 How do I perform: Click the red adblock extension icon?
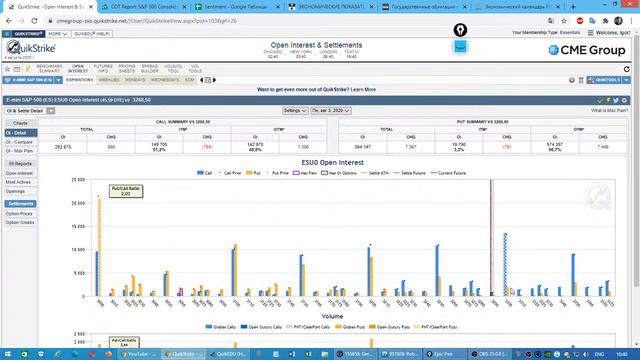click(x=580, y=21)
